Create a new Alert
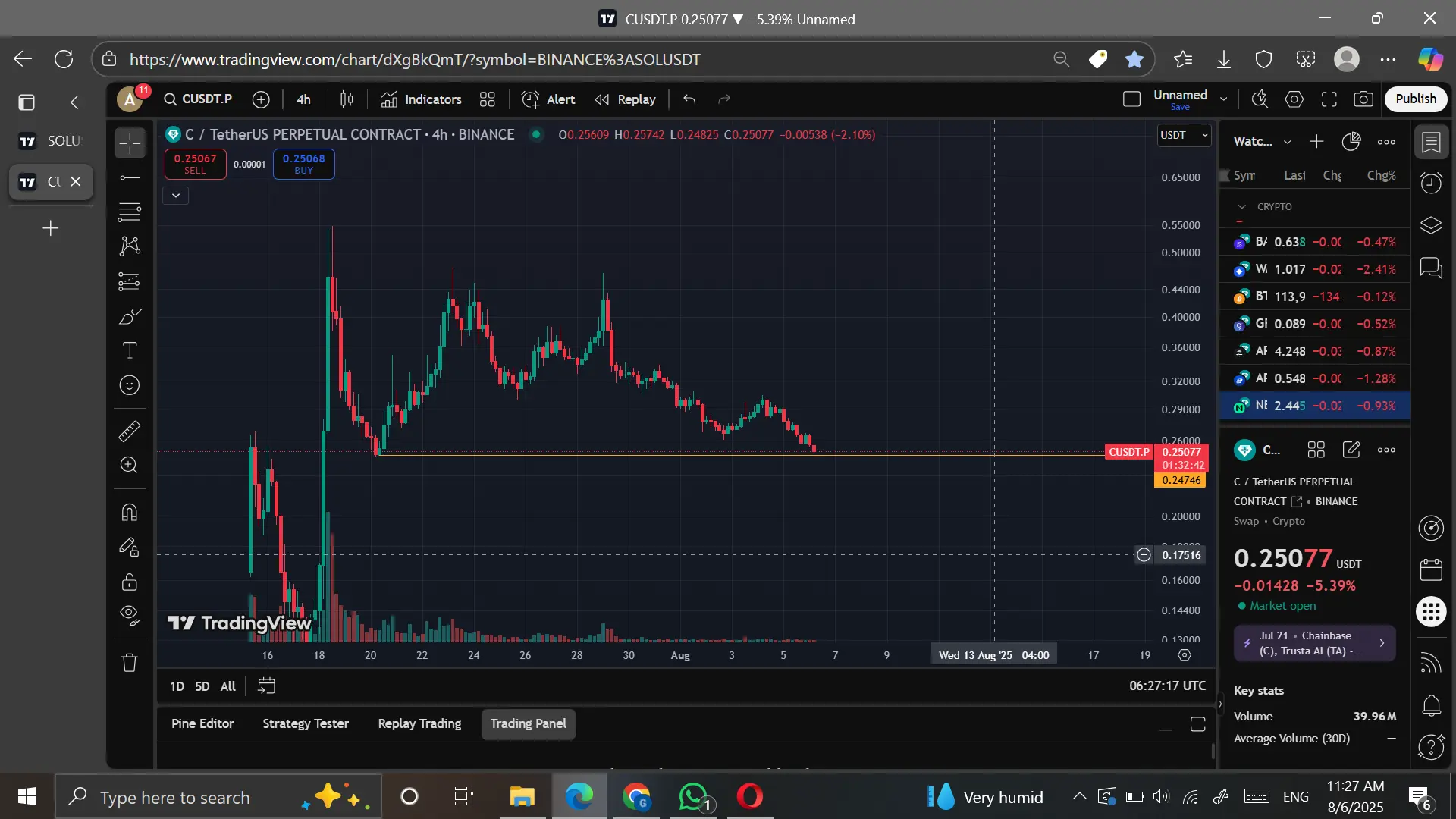This screenshot has width=1456, height=819. (x=548, y=99)
